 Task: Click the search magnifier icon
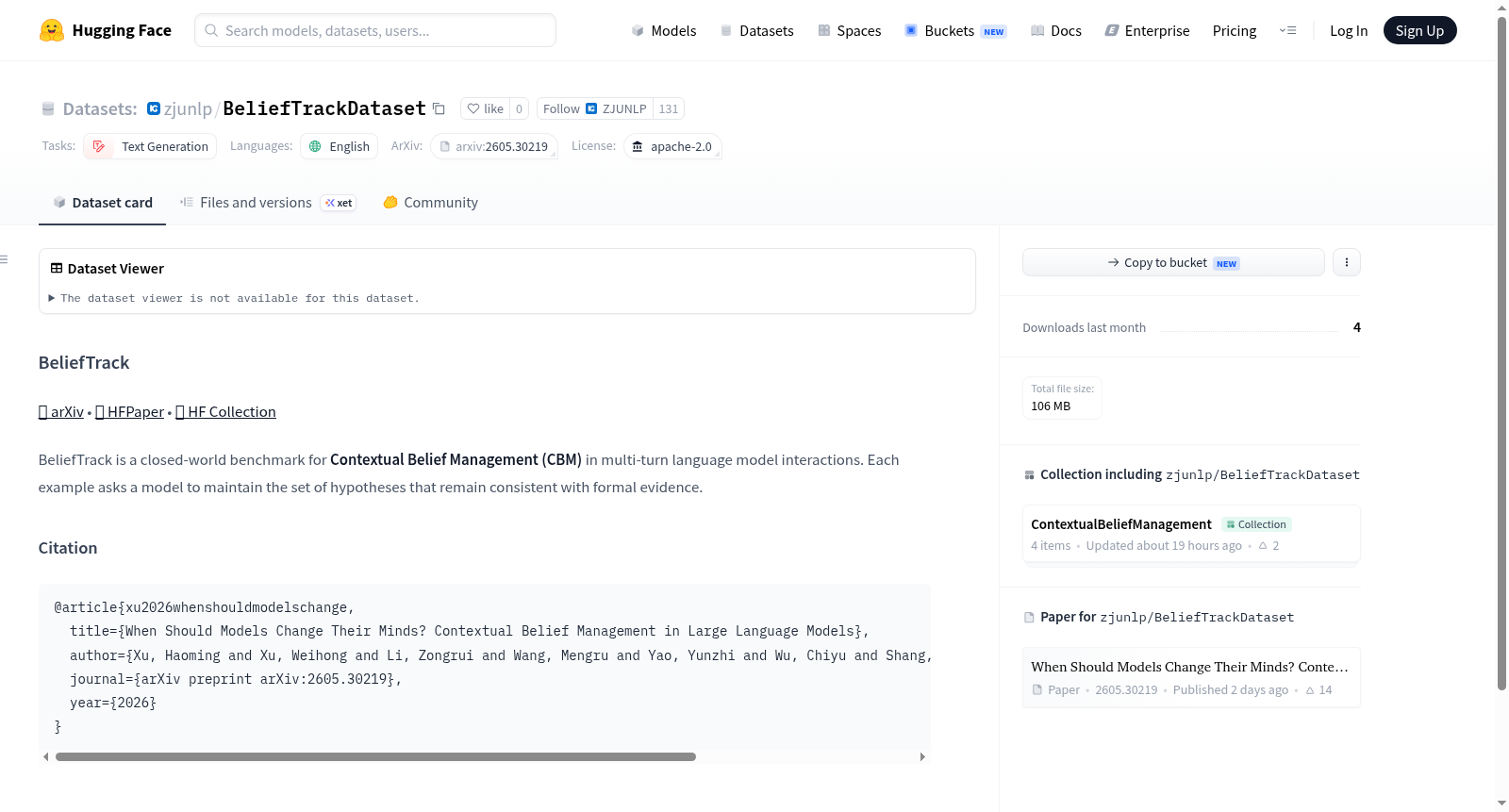tap(211, 30)
